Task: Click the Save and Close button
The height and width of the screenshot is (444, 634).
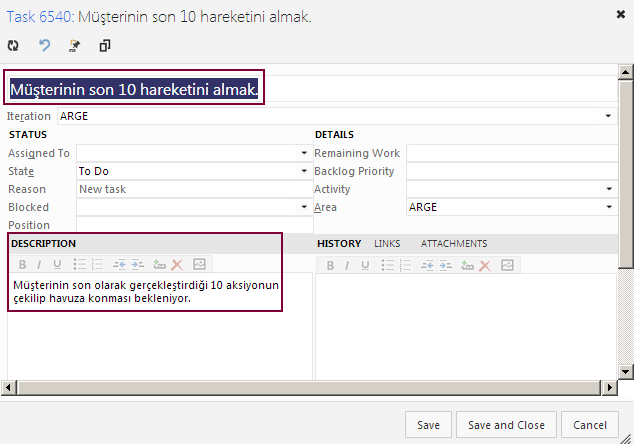Action: pyautogui.click(x=506, y=425)
